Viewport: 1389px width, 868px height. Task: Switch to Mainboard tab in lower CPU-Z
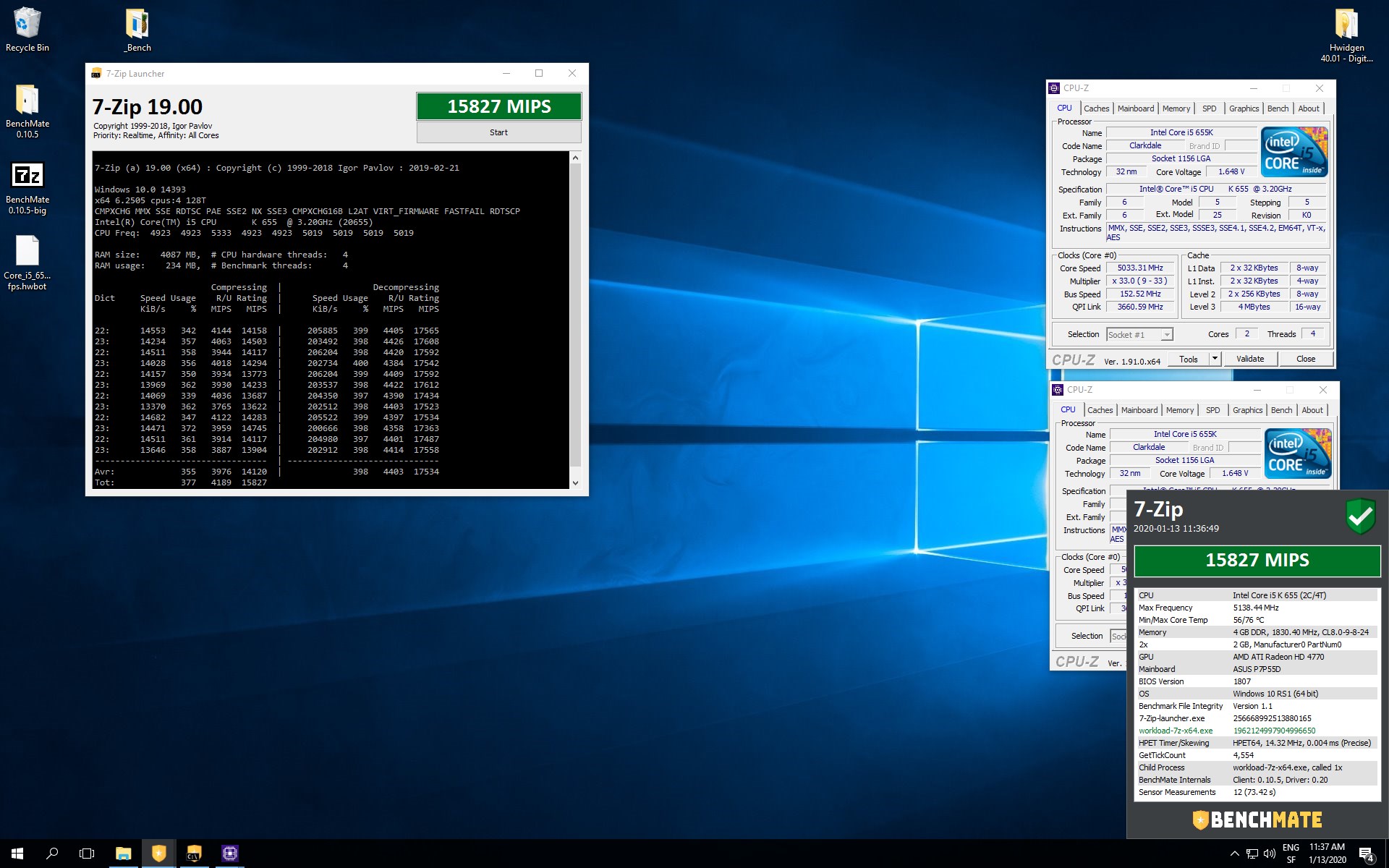coord(1139,410)
